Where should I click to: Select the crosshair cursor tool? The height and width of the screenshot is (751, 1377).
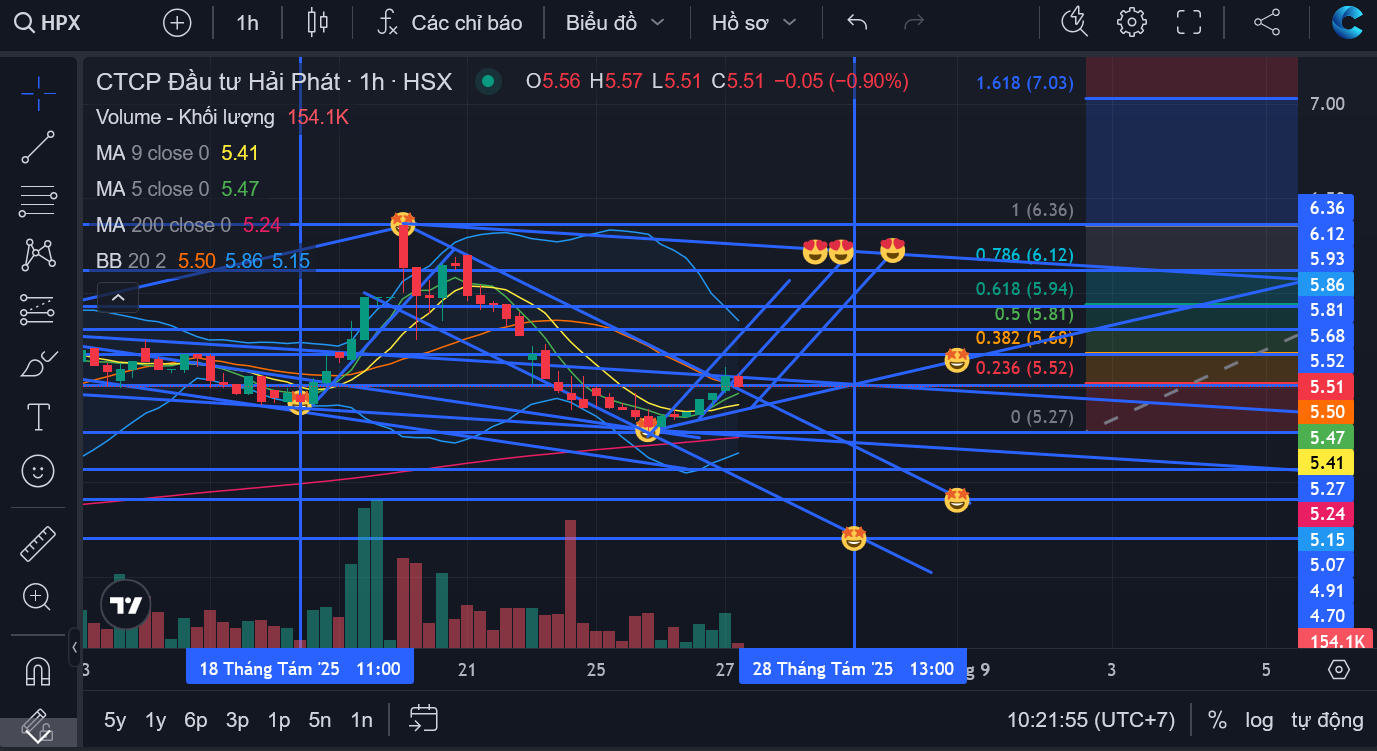(38, 93)
